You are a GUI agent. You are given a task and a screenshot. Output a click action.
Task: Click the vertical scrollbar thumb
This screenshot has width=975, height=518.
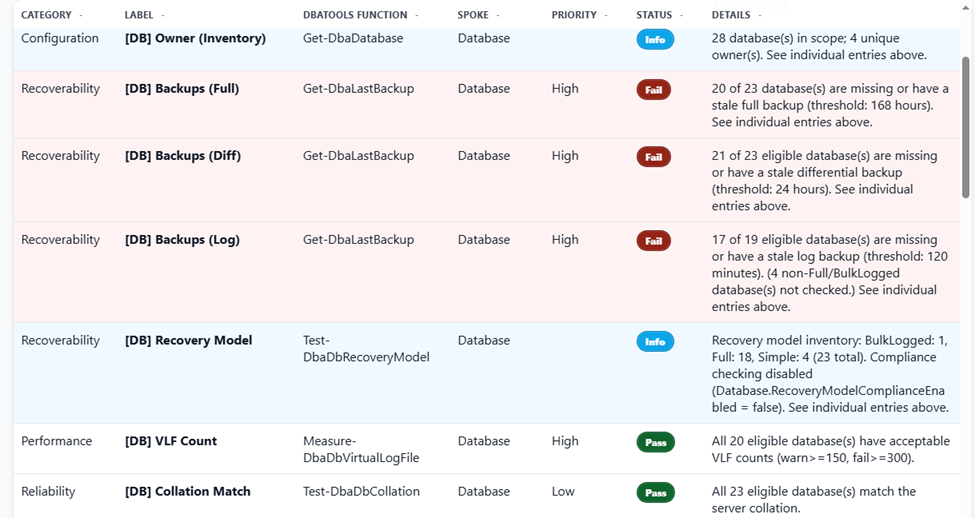click(x=966, y=127)
